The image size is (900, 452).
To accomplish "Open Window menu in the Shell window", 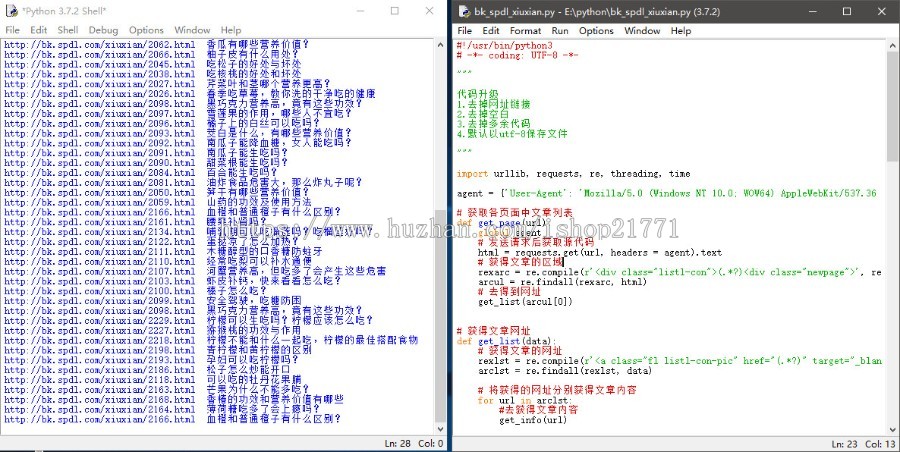I will [192, 30].
